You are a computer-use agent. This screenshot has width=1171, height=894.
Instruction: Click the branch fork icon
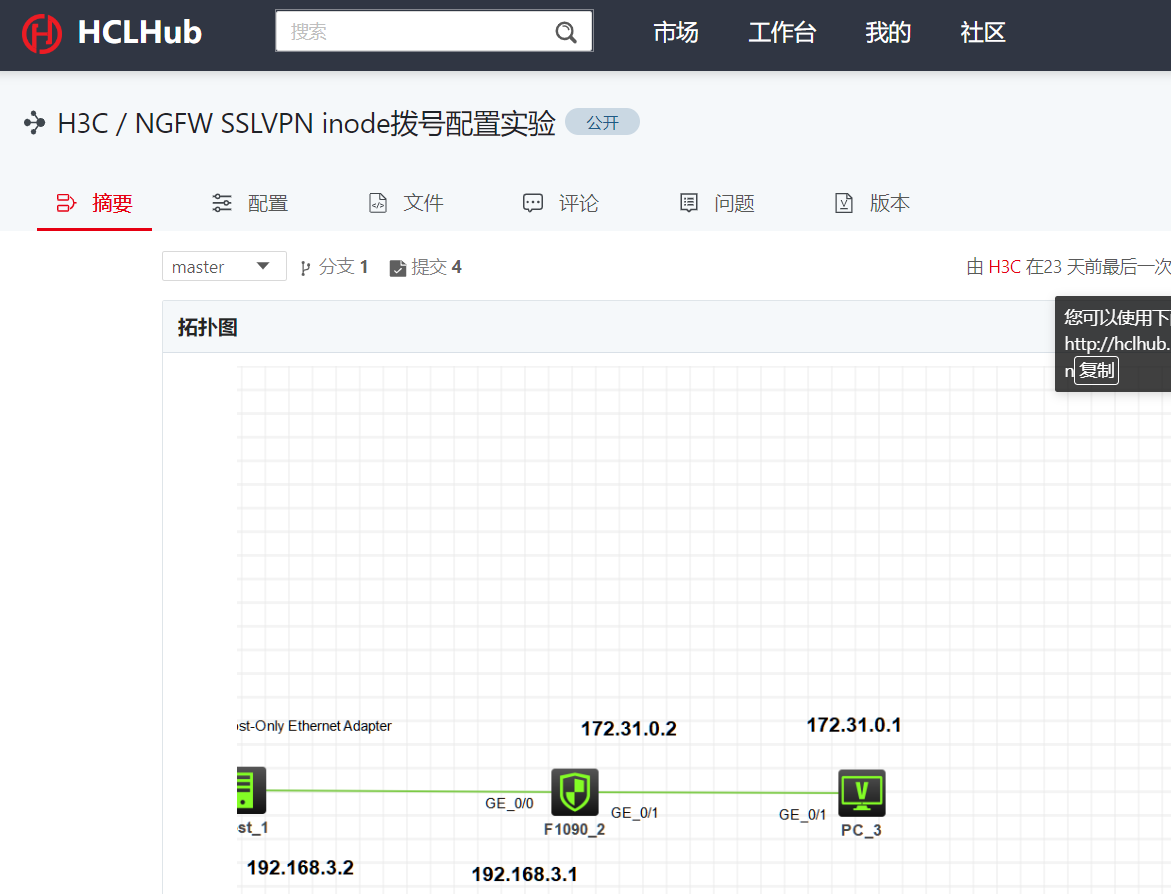(305, 268)
